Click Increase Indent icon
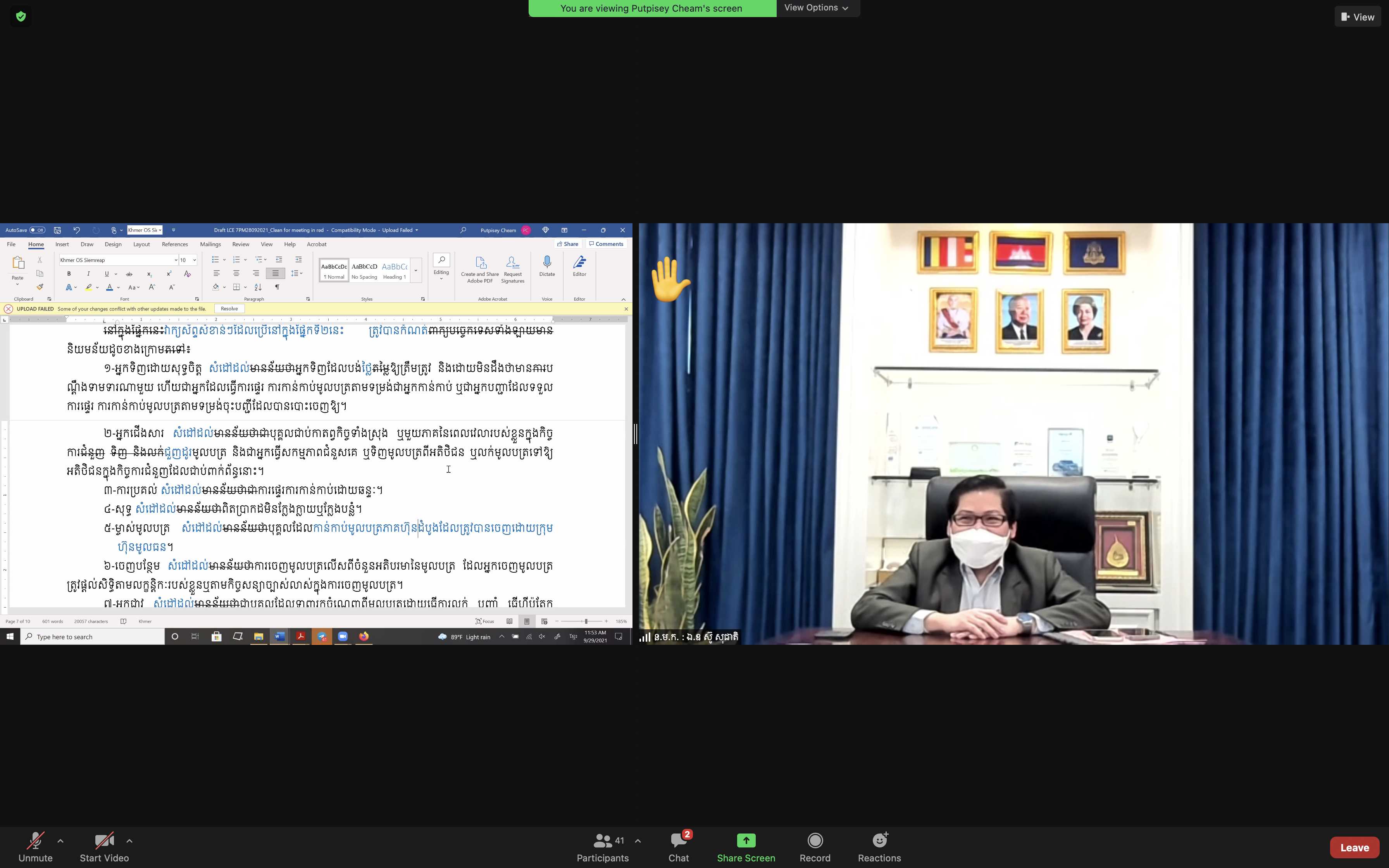The height and width of the screenshot is (868, 1389). 298,260
